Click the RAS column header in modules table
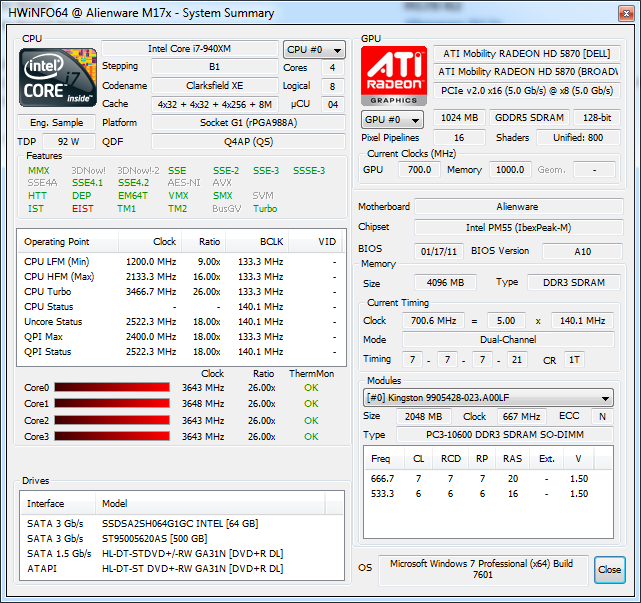The height and width of the screenshot is (603, 641). pos(512,459)
